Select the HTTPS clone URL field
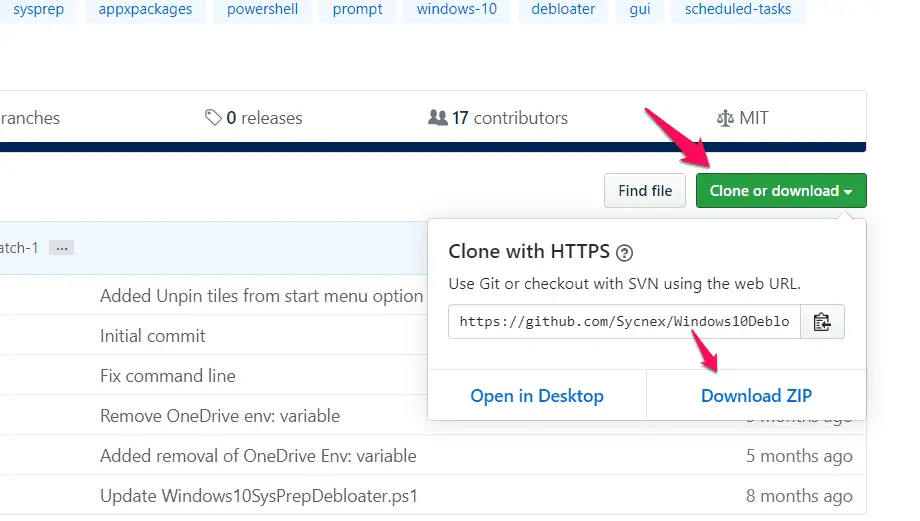The image size is (920, 521). click(x=624, y=322)
